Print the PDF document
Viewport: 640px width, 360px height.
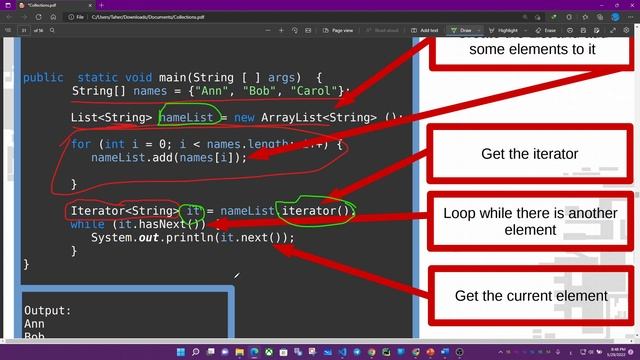570,30
